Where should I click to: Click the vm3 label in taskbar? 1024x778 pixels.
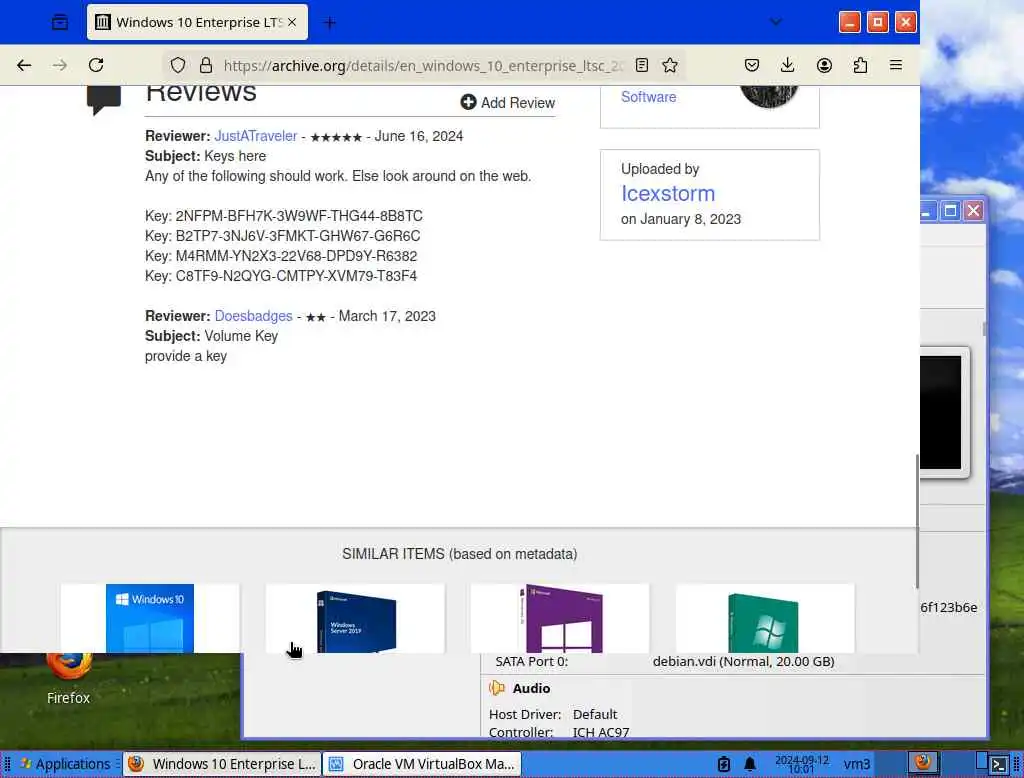tap(856, 764)
